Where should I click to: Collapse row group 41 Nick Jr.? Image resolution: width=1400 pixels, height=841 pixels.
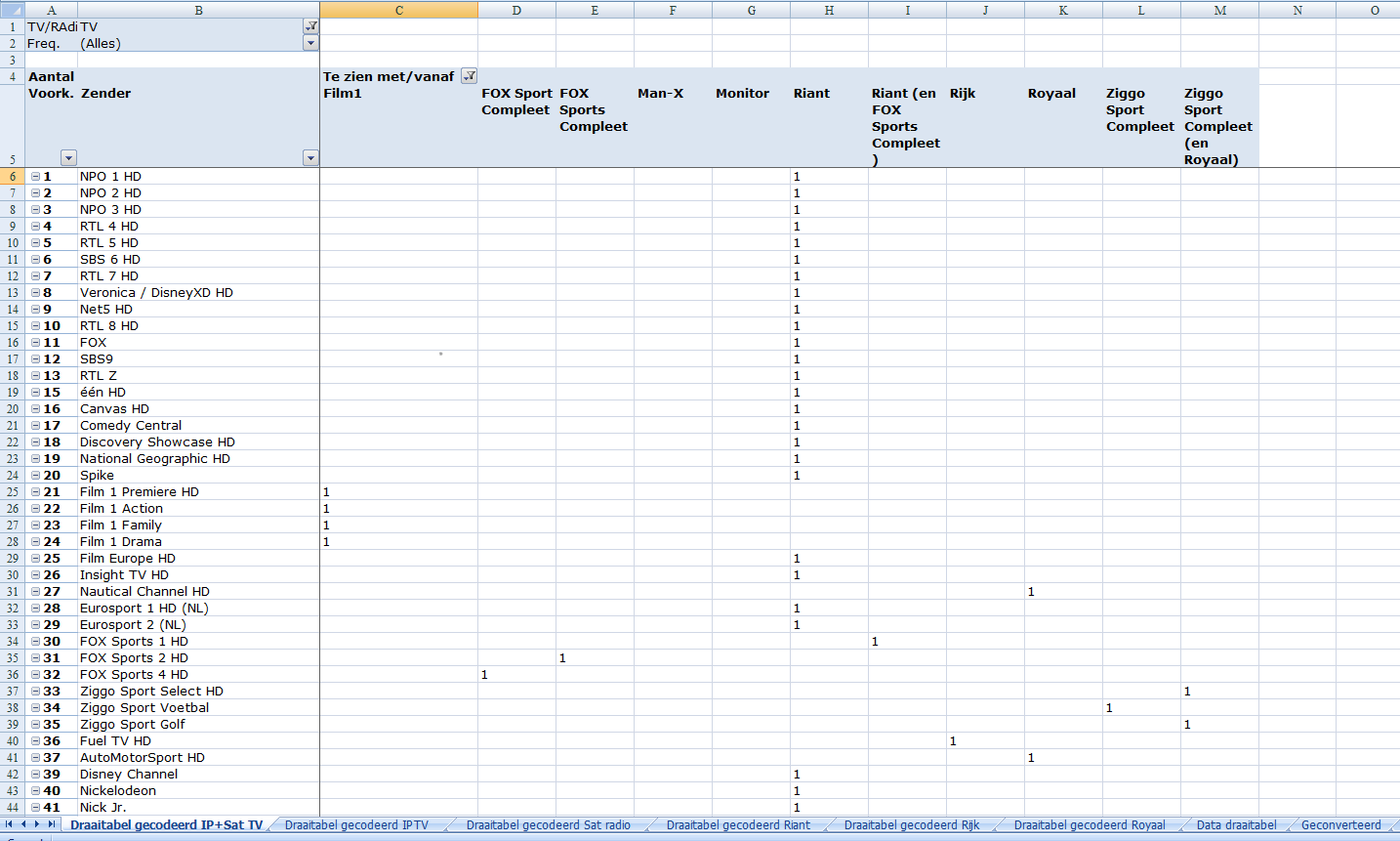pos(35,808)
